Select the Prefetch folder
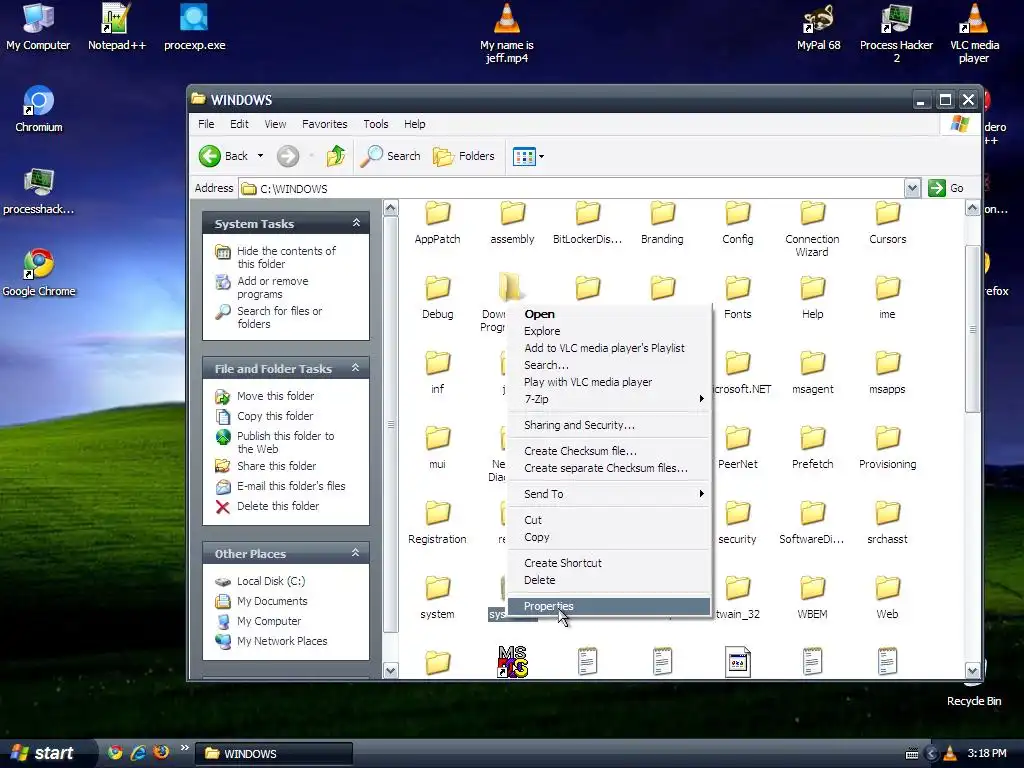This screenshot has height=768, width=1024. (812, 447)
